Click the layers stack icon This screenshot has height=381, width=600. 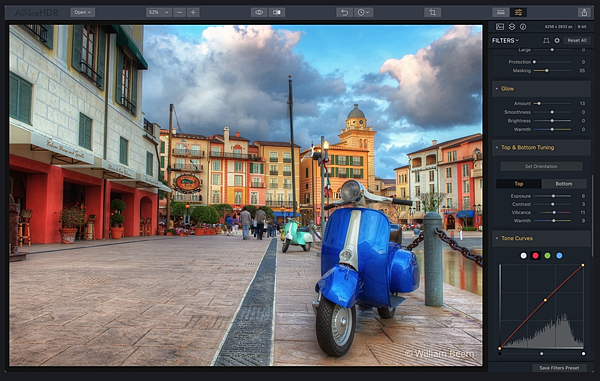512,27
